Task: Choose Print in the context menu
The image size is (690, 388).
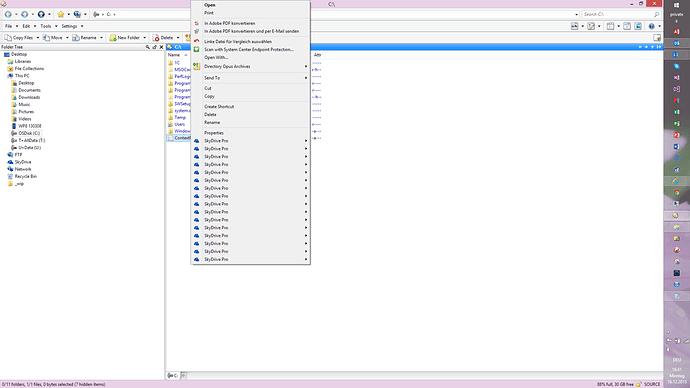Action: coord(250,13)
